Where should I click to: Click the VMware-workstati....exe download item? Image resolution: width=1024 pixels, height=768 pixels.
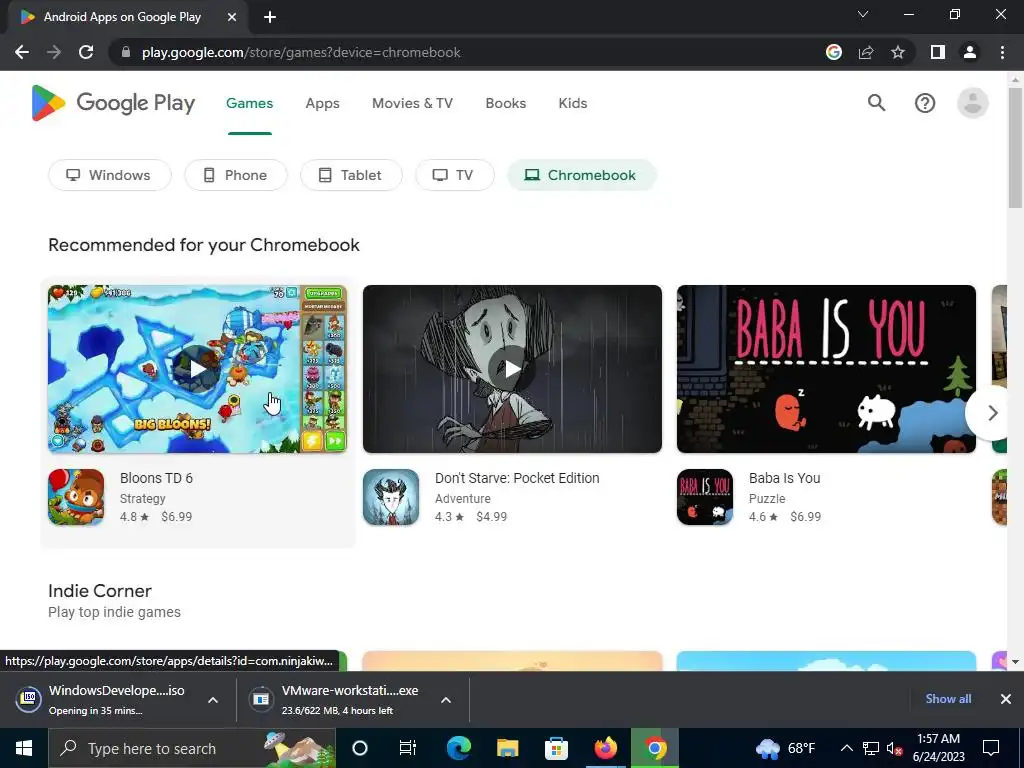tap(338, 699)
